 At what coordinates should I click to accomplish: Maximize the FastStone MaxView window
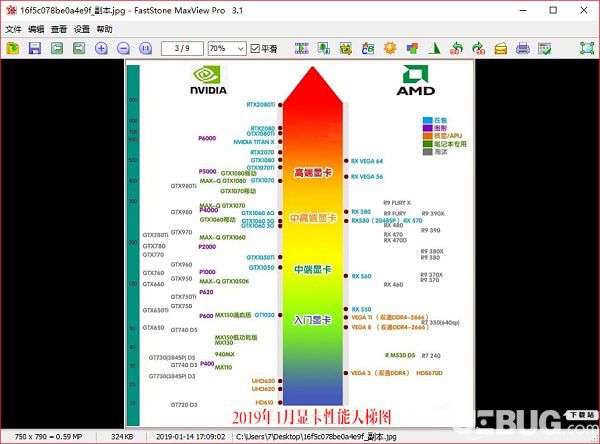tap(553, 10)
